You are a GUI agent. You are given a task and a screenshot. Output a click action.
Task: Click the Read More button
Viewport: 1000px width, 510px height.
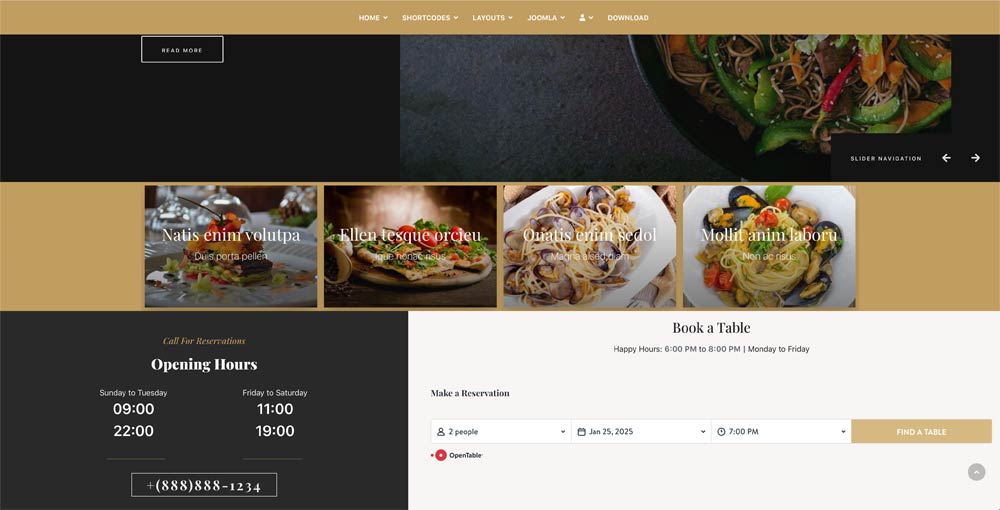click(182, 50)
